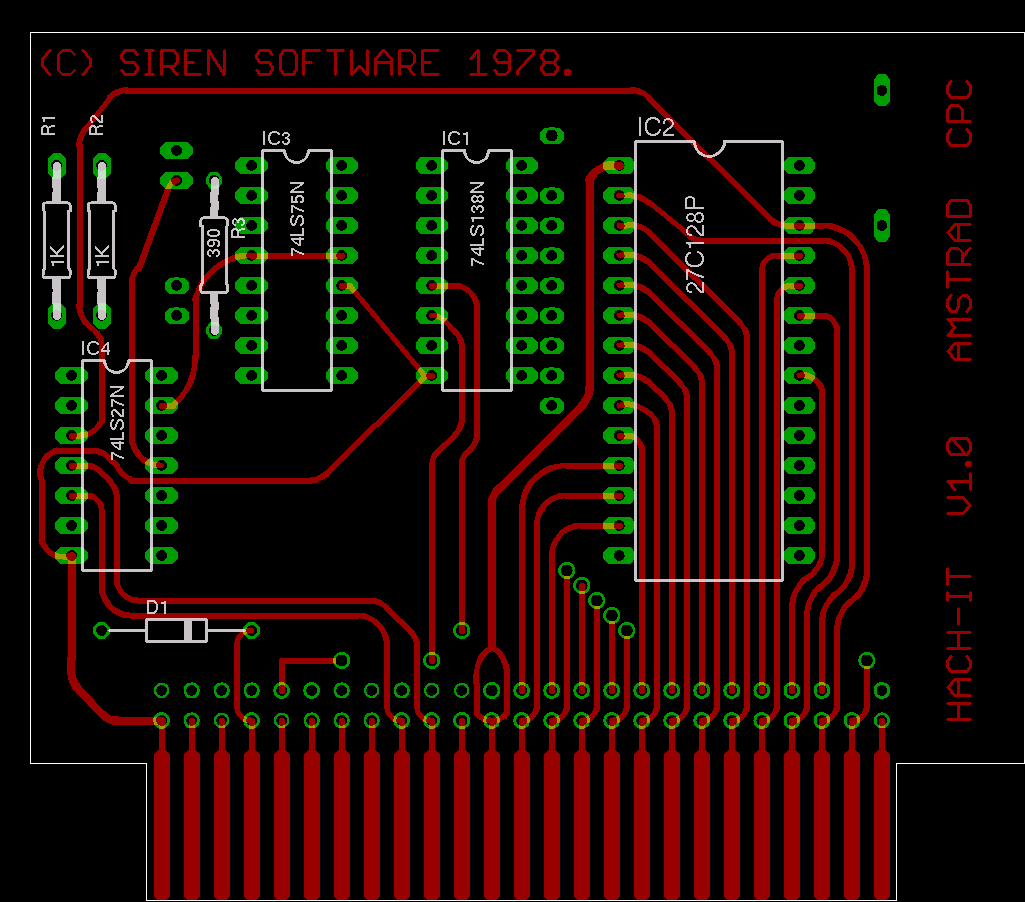Screen dimensions: 1025x902
Task: Click the left pad of diode D1
Action: tap(101, 630)
